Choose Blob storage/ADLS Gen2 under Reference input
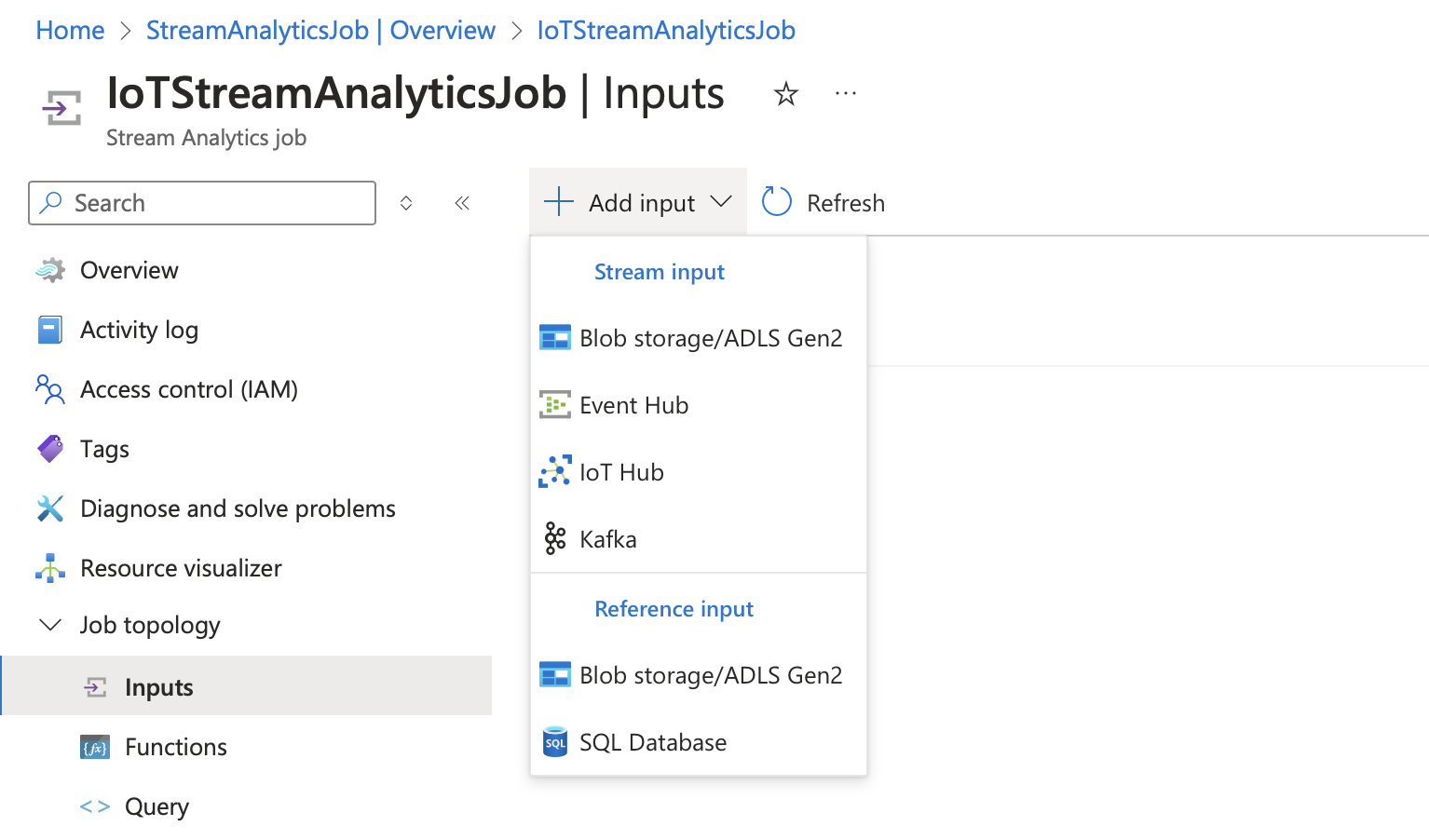Screen dimensions: 1429x840 click(710, 676)
